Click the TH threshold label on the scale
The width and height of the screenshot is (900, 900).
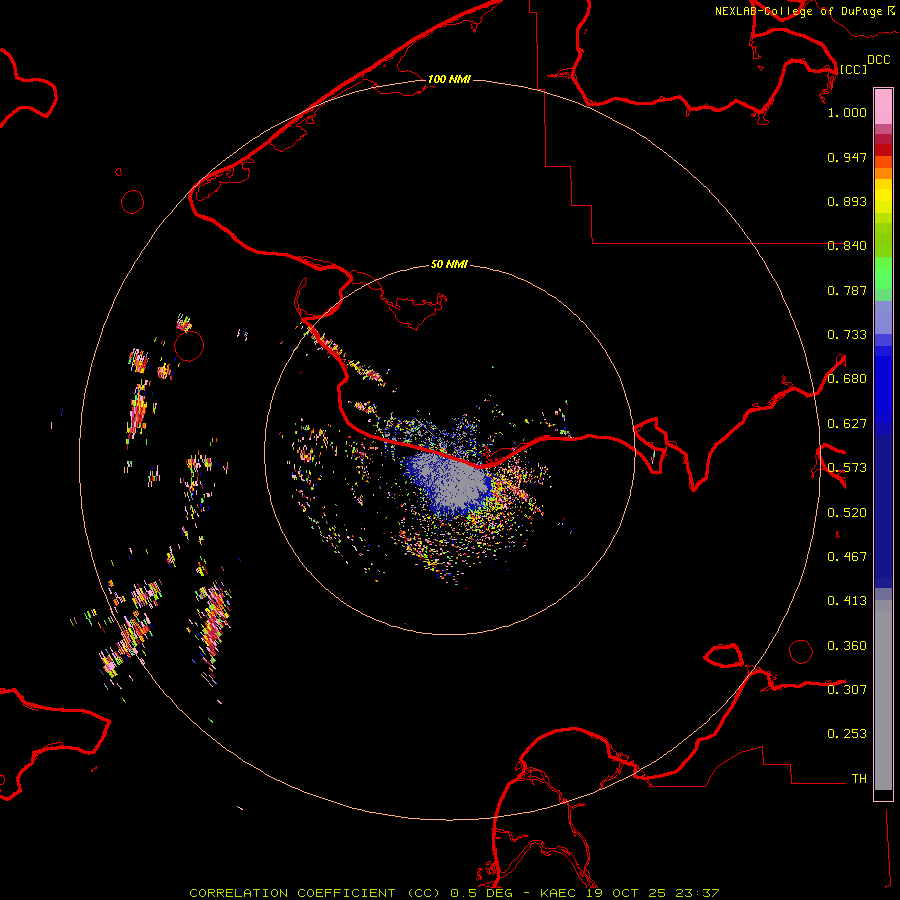(x=858, y=778)
